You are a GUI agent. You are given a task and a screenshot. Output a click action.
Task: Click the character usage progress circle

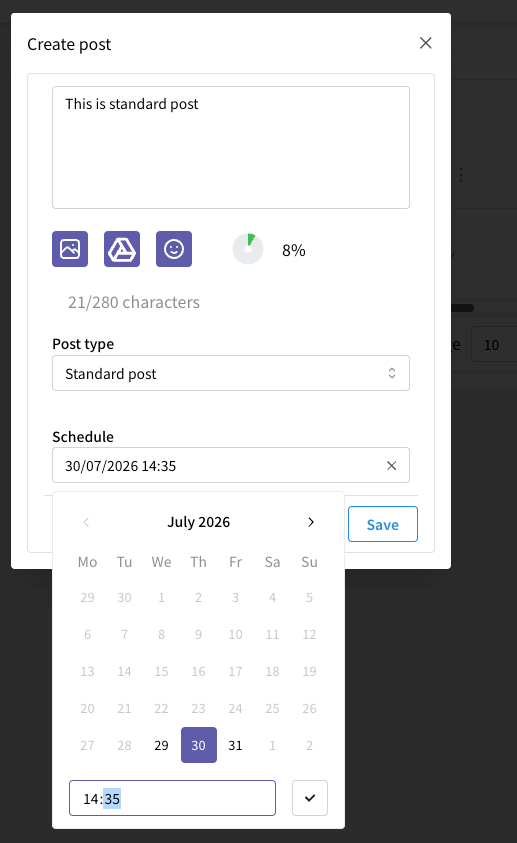click(248, 249)
